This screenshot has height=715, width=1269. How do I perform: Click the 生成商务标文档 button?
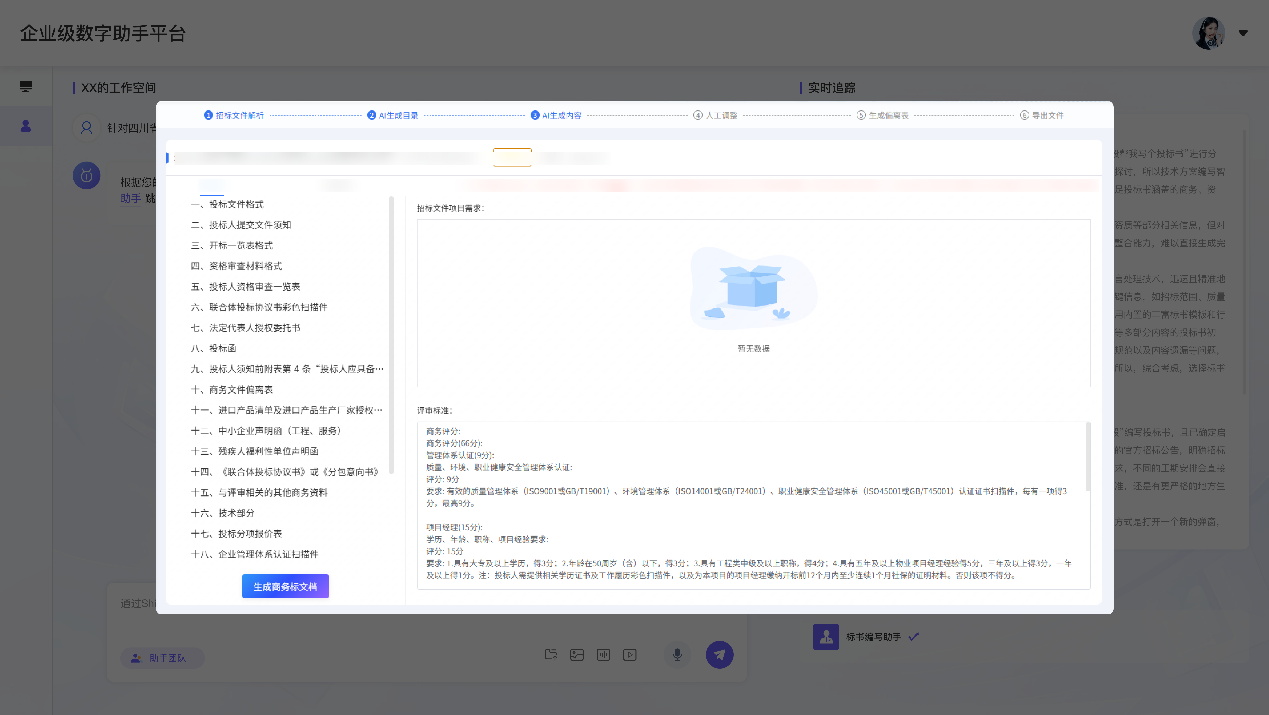click(x=285, y=586)
